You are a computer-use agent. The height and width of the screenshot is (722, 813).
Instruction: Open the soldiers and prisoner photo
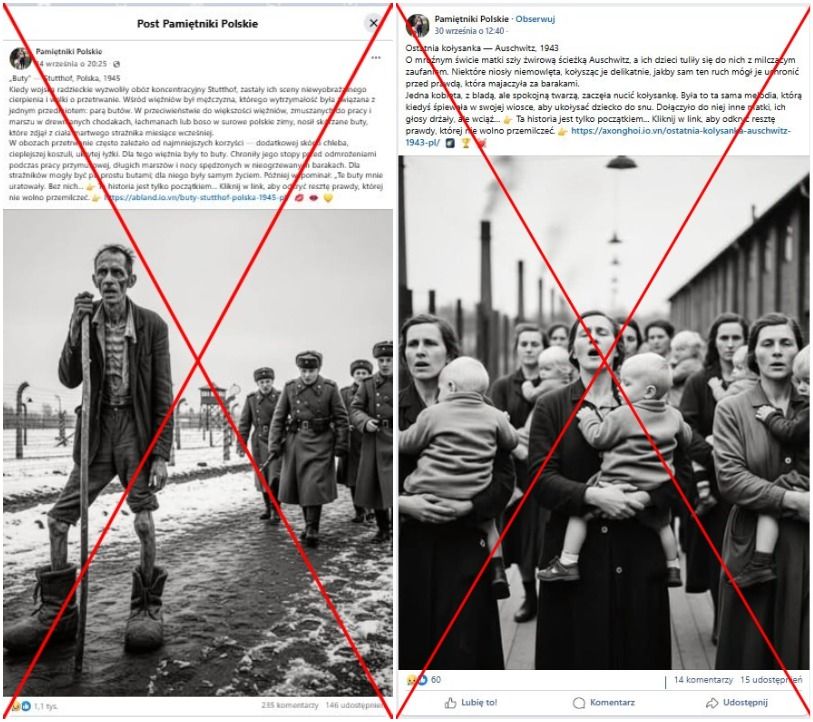pos(198,453)
